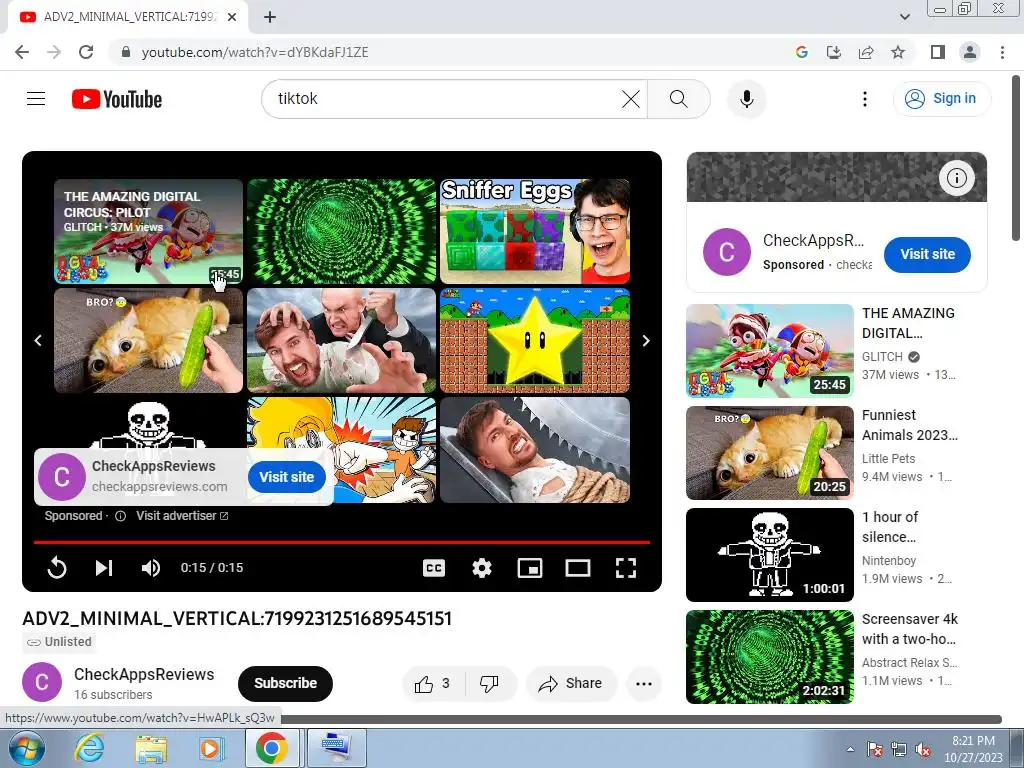Viewport: 1024px width, 768px height.
Task: Mute the player volume
Action: [150, 568]
